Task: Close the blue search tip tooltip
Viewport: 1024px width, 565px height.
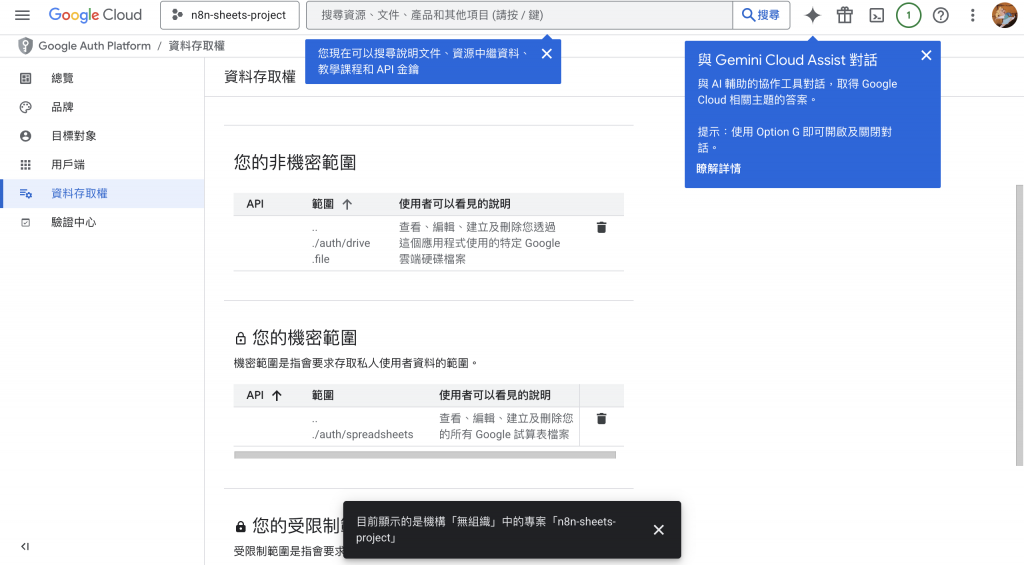Action: (x=547, y=54)
